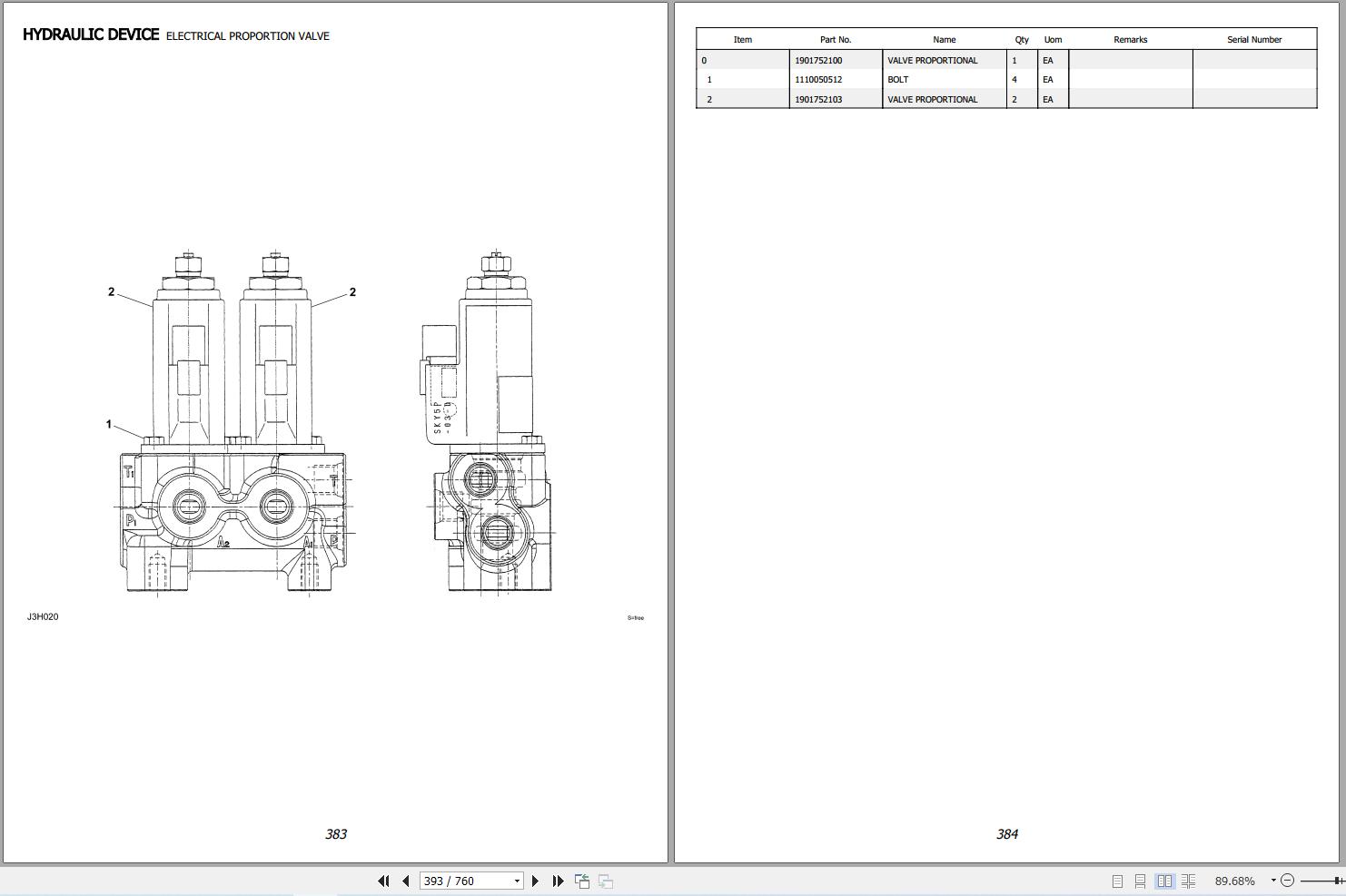This screenshot has height=896, width=1346.
Task: Click part number 1901752100
Action: pos(818,61)
